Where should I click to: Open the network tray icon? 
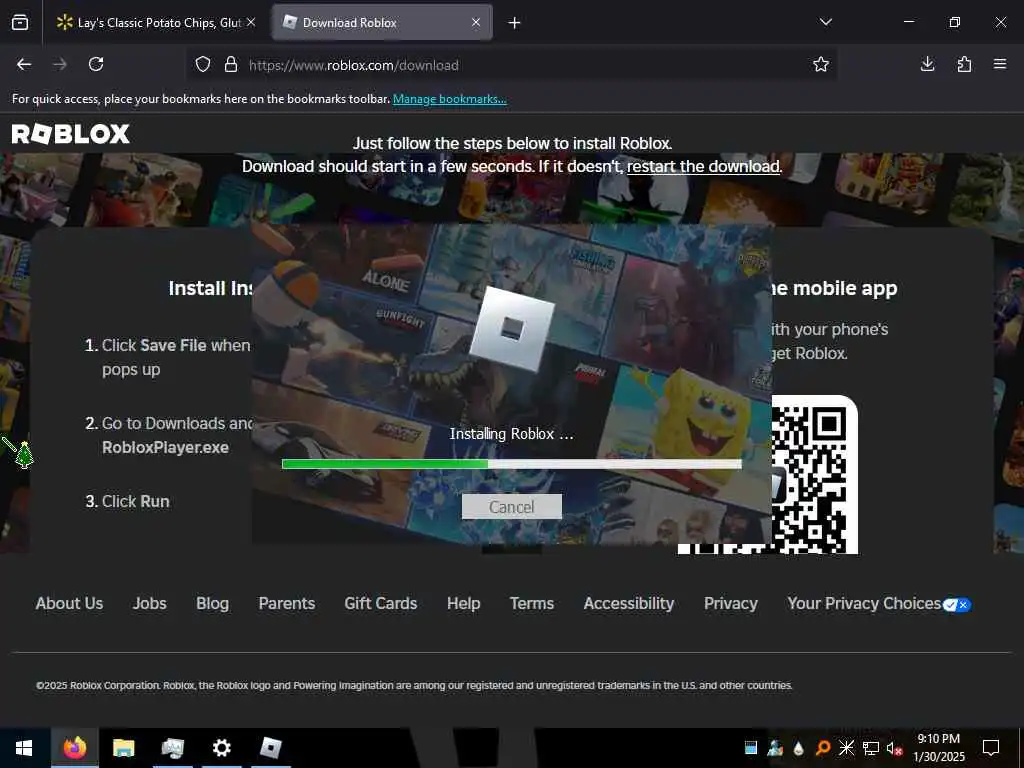point(871,748)
